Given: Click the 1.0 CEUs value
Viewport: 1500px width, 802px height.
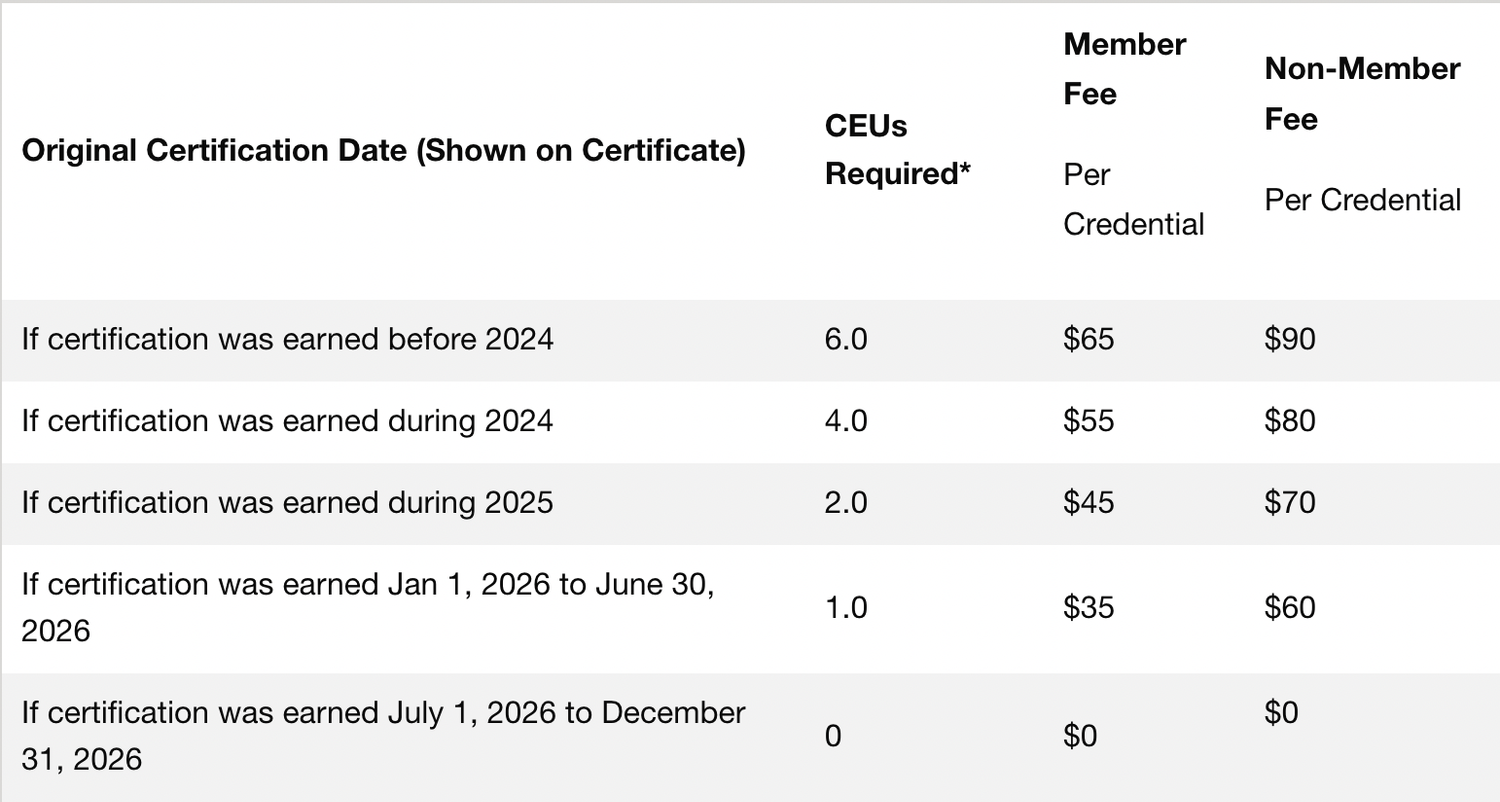Looking at the screenshot, I should pos(846,608).
